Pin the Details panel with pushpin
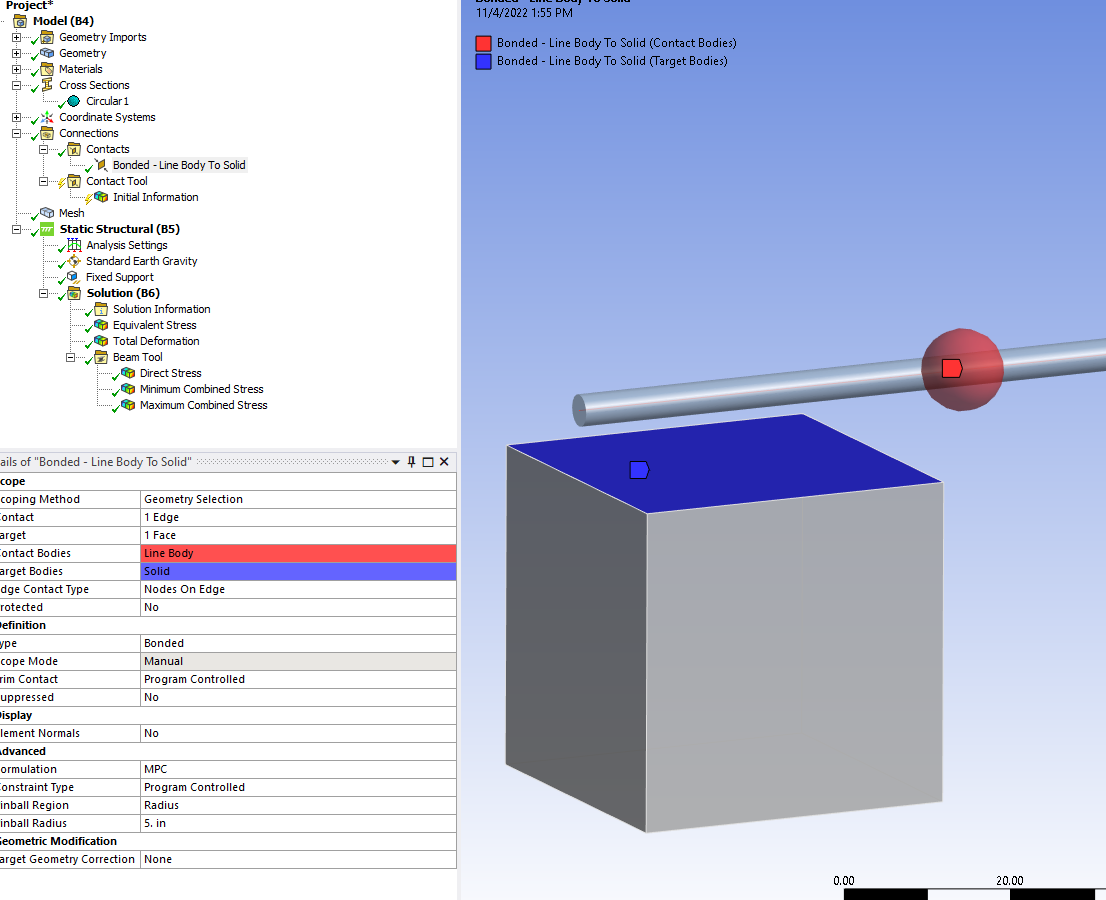1106x900 pixels. 412,462
